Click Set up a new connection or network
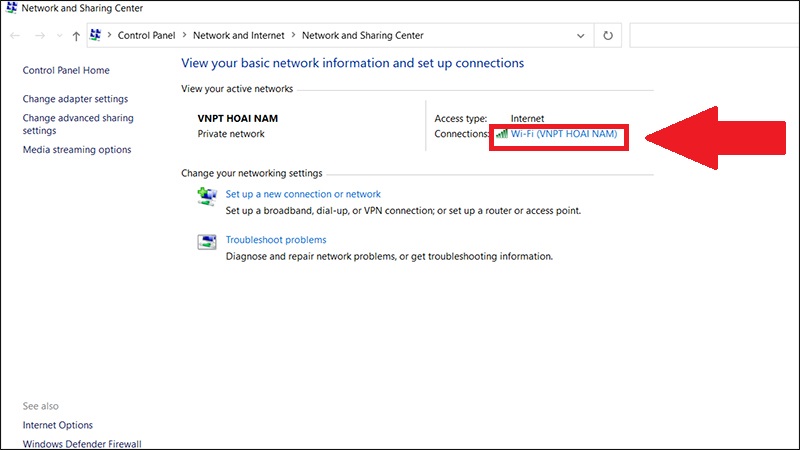800x450 pixels. pyautogui.click(x=303, y=194)
